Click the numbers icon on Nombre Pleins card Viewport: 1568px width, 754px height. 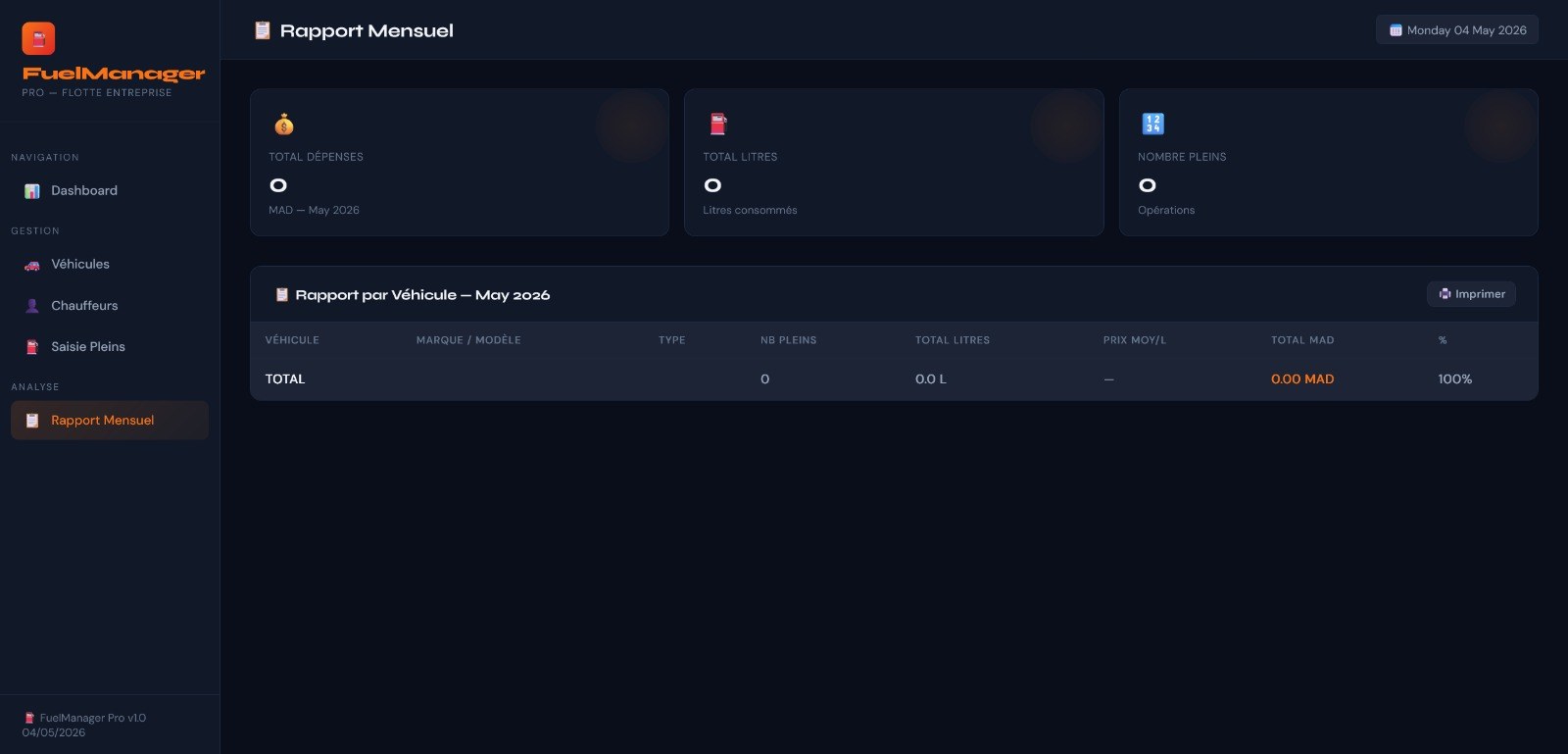click(1152, 124)
